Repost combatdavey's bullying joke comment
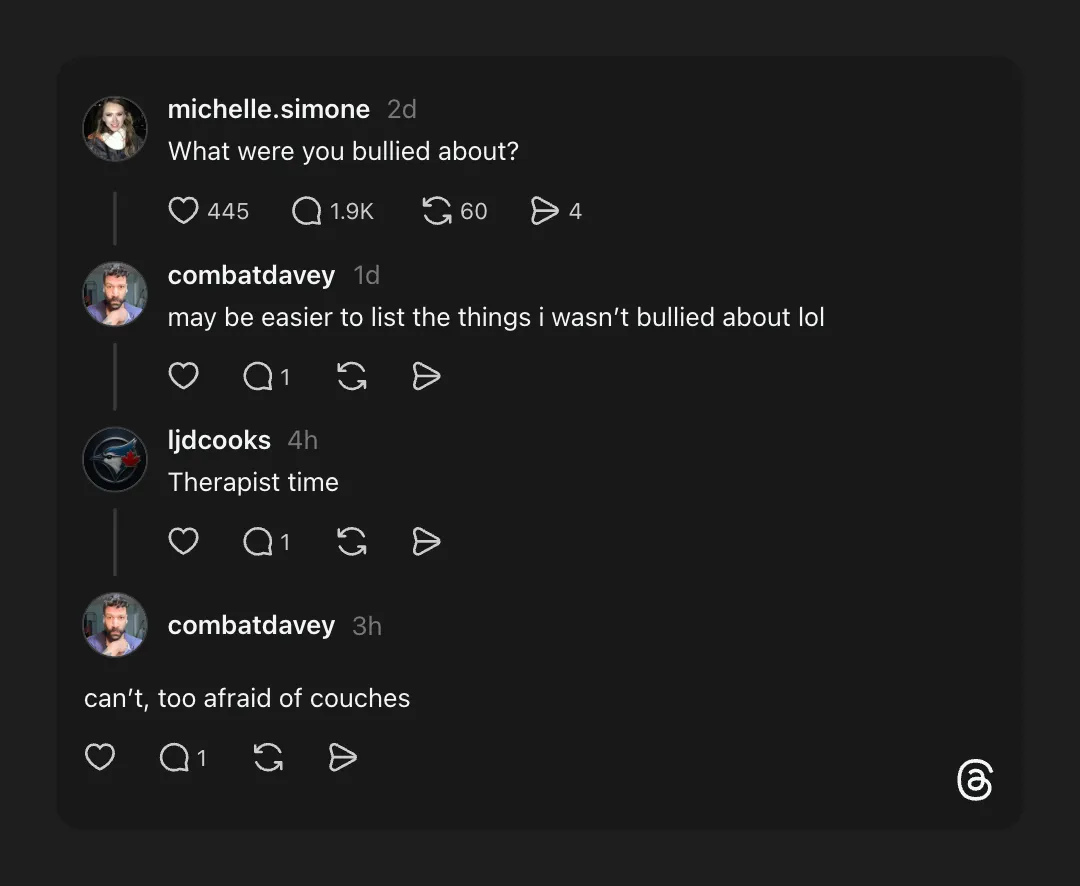The image size is (1080, 886). (351, 376)
